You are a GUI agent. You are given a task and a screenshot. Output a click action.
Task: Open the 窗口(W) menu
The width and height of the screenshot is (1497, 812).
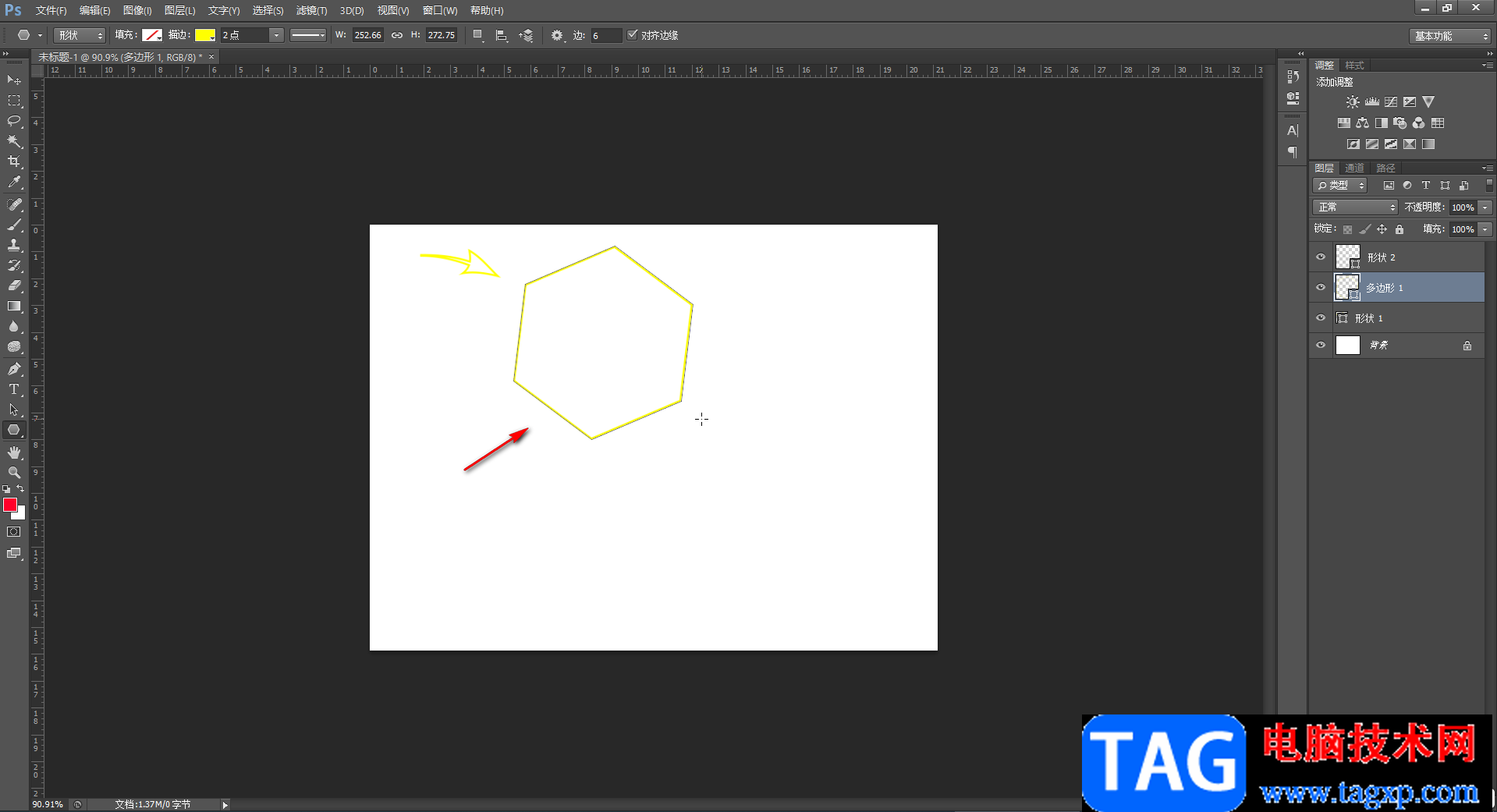[440, 10]
